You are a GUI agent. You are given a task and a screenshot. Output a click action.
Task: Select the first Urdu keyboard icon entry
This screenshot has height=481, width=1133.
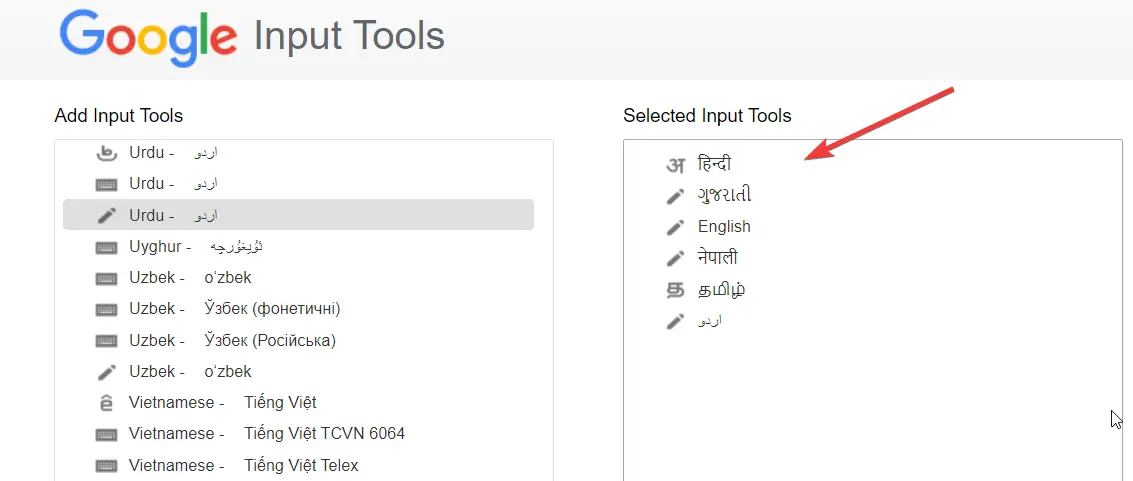pyautogui.click(x=106, y=184)
